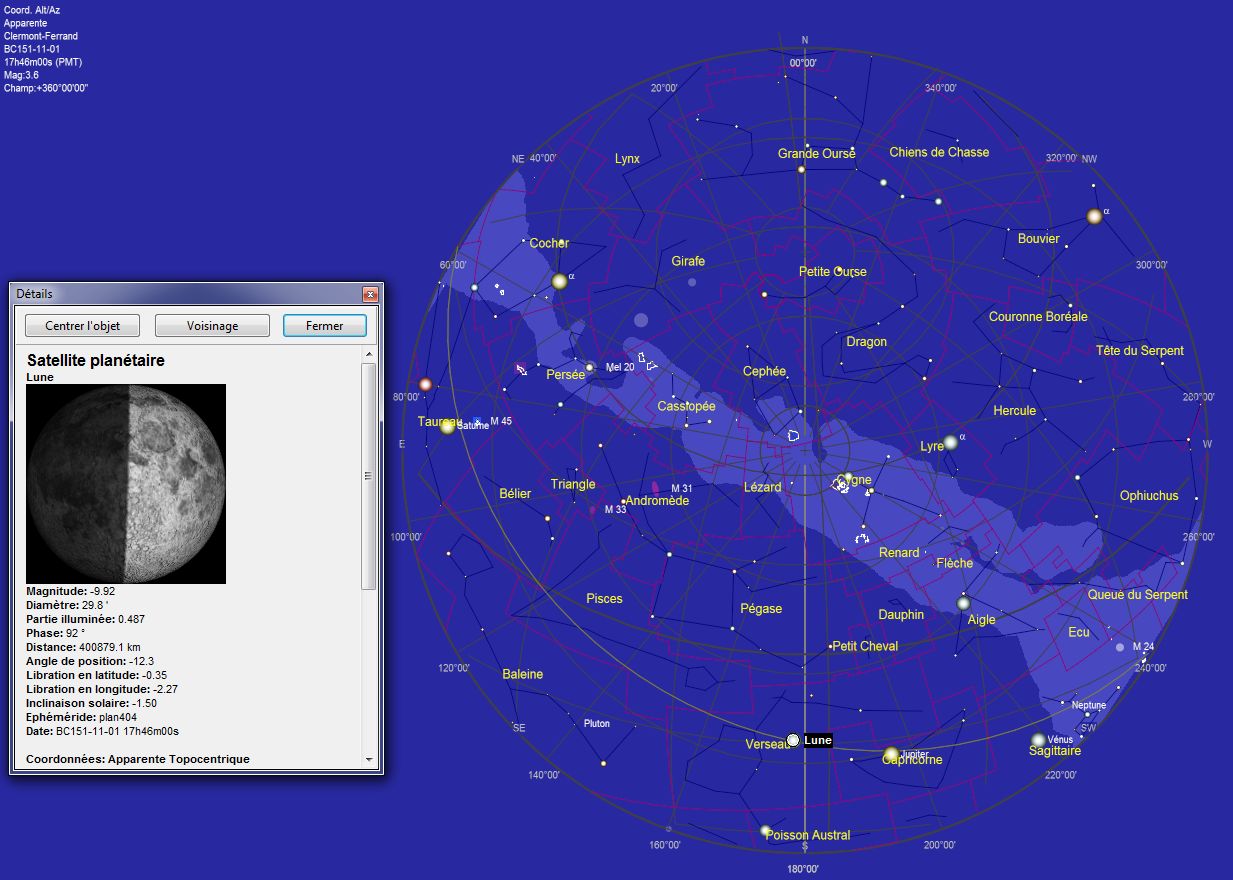Click the M 31 galaxy symbol in Andromède

[x=656, y=487]
